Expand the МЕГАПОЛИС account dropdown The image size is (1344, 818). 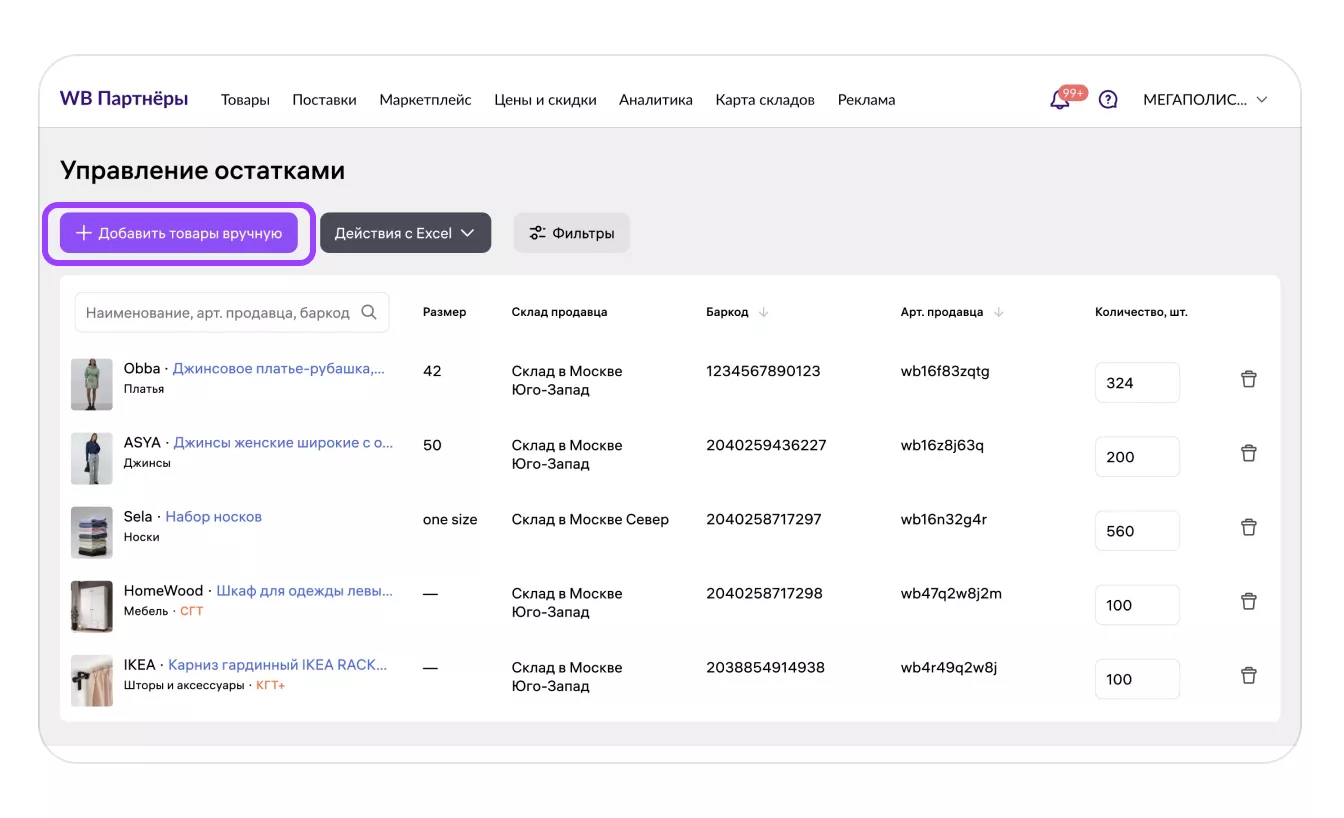click(x=1205, y=100)
